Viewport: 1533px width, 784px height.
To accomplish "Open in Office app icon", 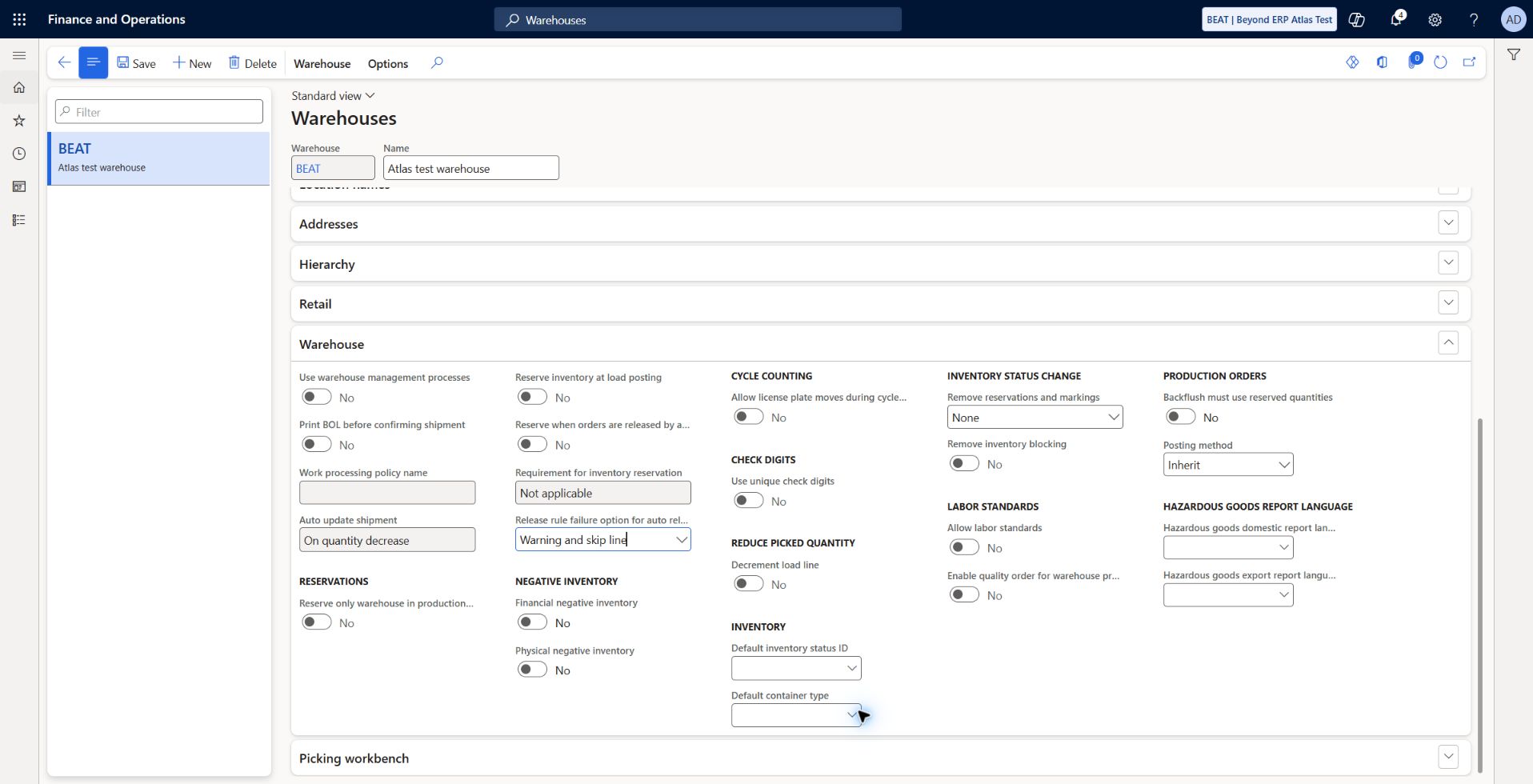I will [1382, 62].
